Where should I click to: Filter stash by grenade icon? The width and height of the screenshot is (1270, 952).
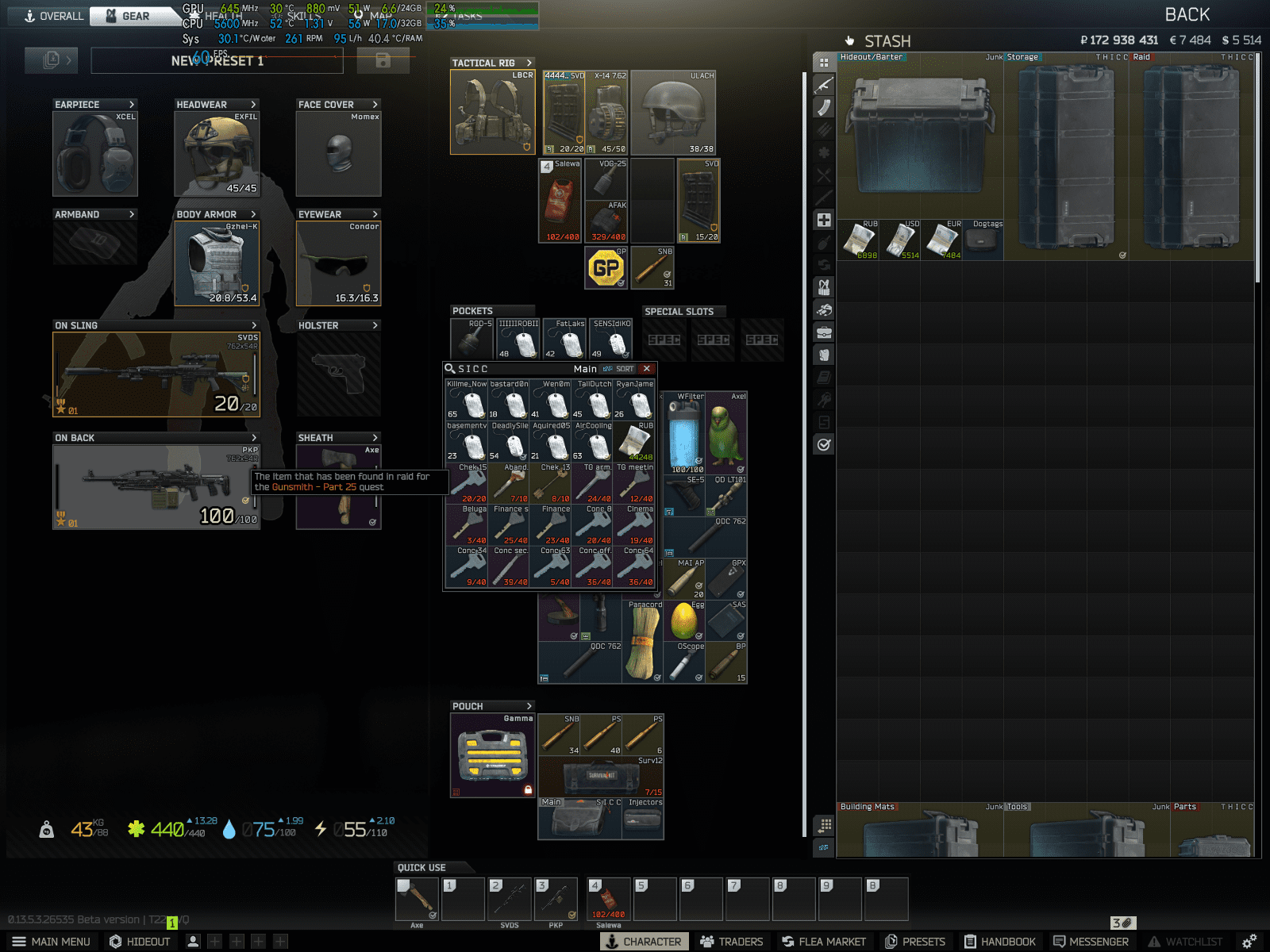coord(824,242)
